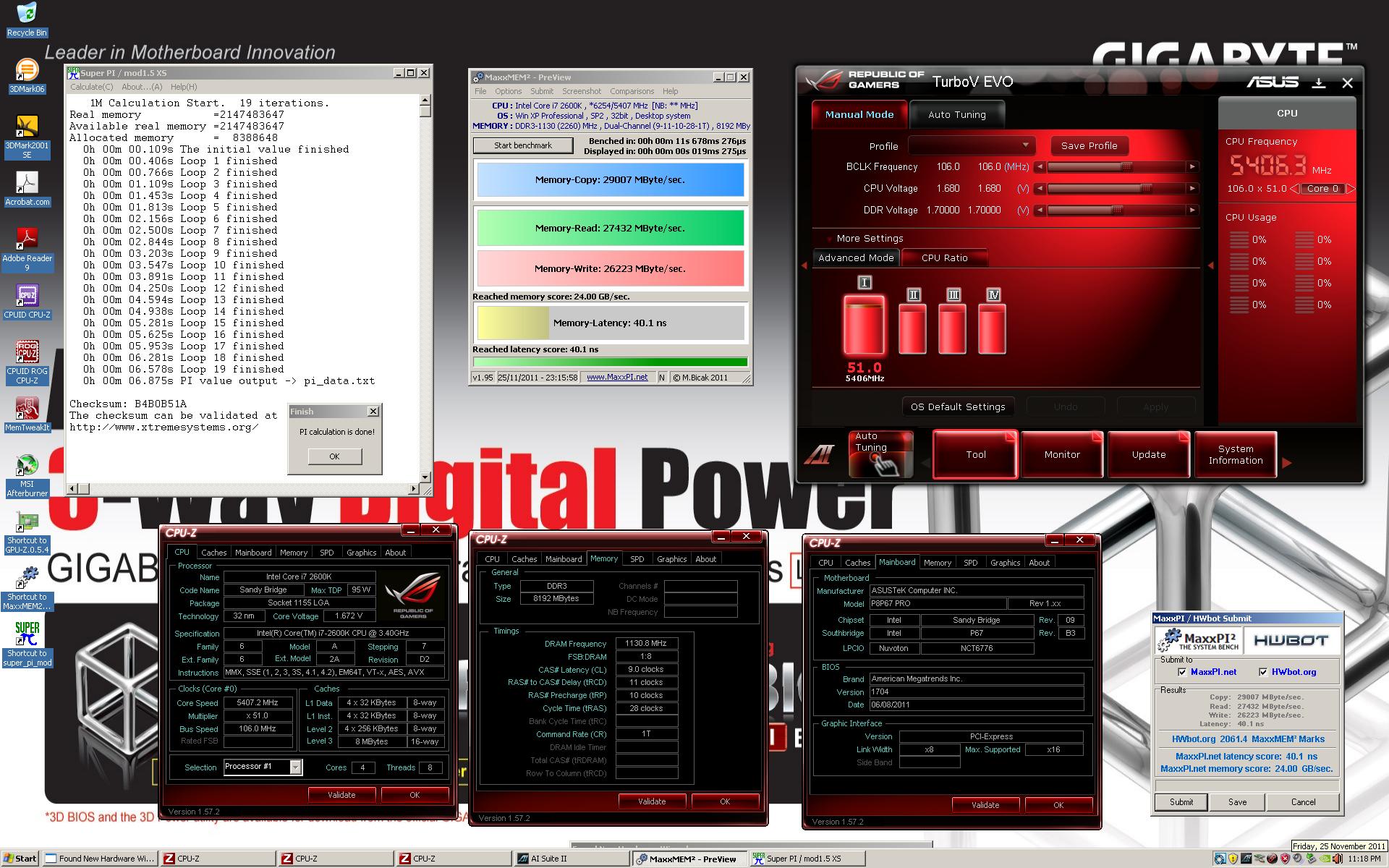This screenshot has height=868, width=1389.
Task: Launch CPUID ROG CPU-Z desktop shortcut
Action: 27,362
